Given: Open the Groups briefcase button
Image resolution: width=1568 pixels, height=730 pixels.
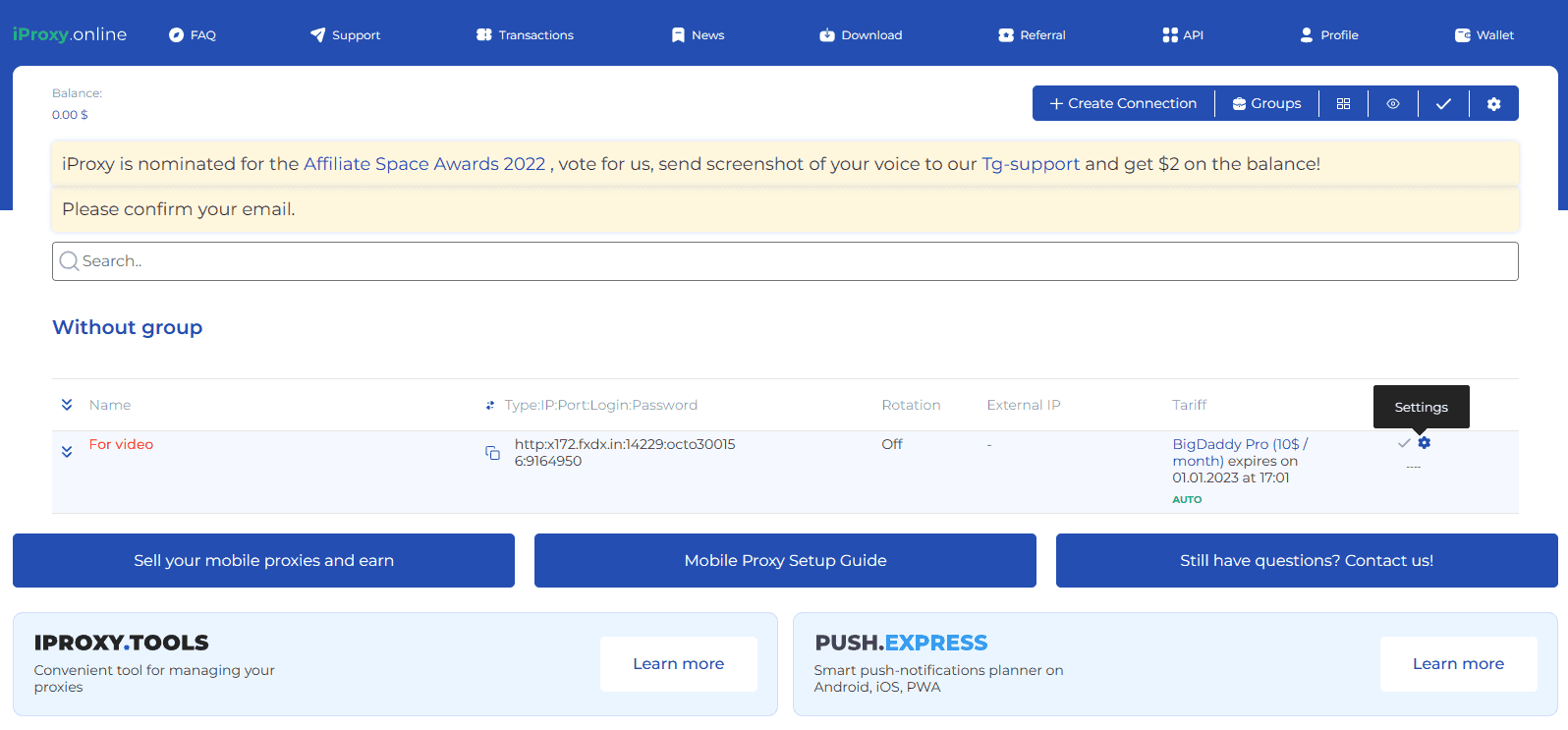Looking at the screenshot, I should tap(1266, 103).
